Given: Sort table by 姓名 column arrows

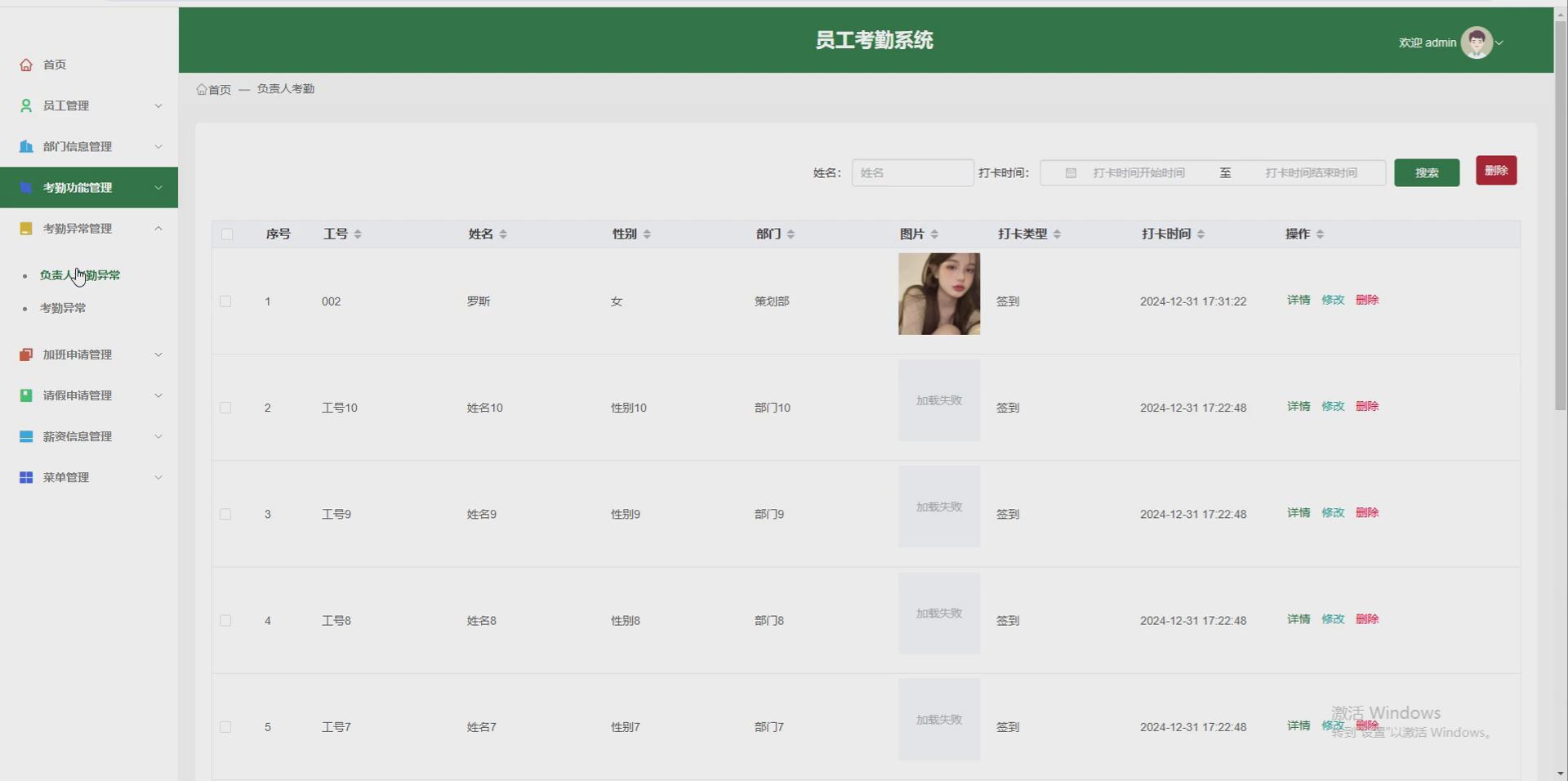Looking at the screenshot, I should click(503, 234).
